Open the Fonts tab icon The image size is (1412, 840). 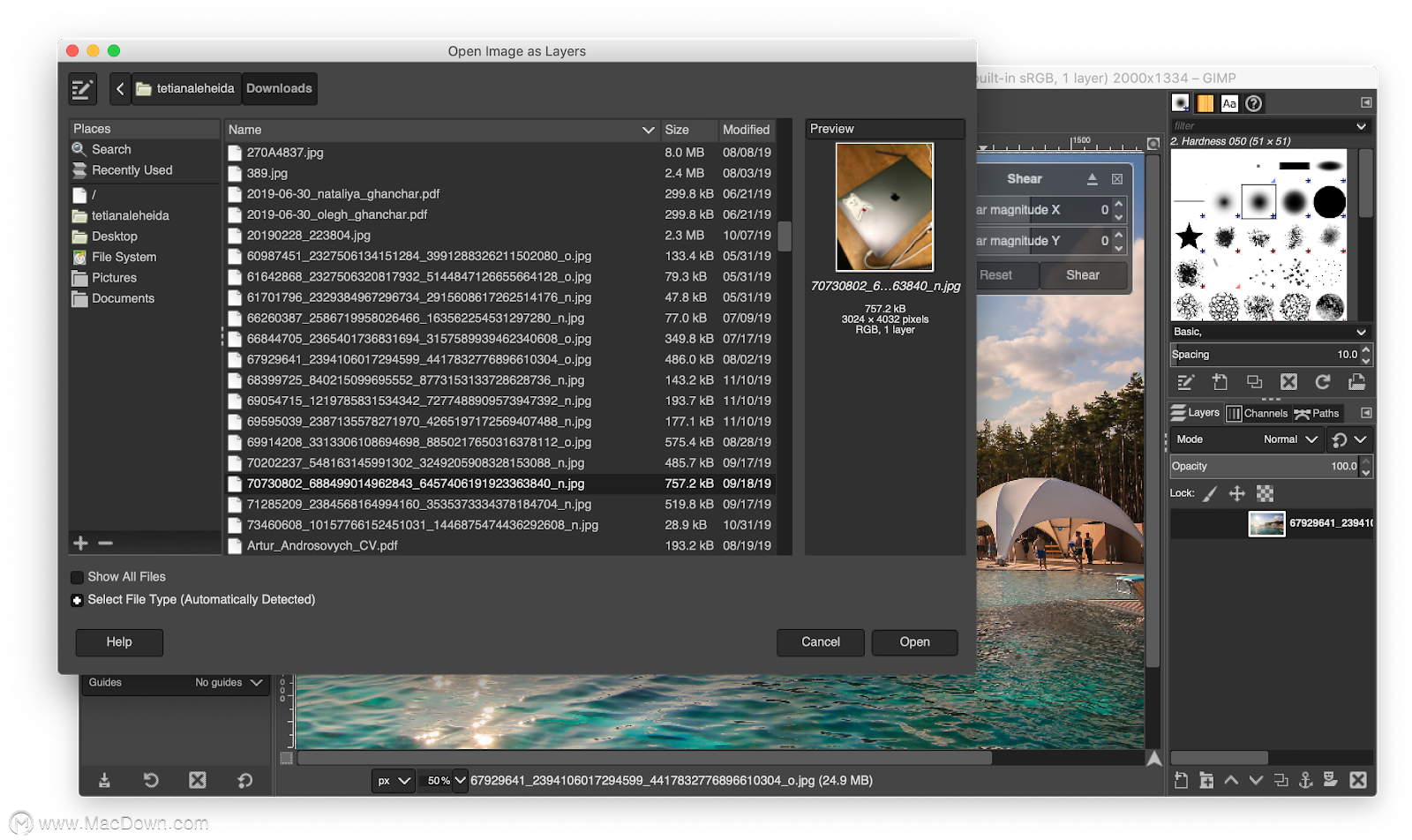pyautogui.click(x=1229, y=103)
